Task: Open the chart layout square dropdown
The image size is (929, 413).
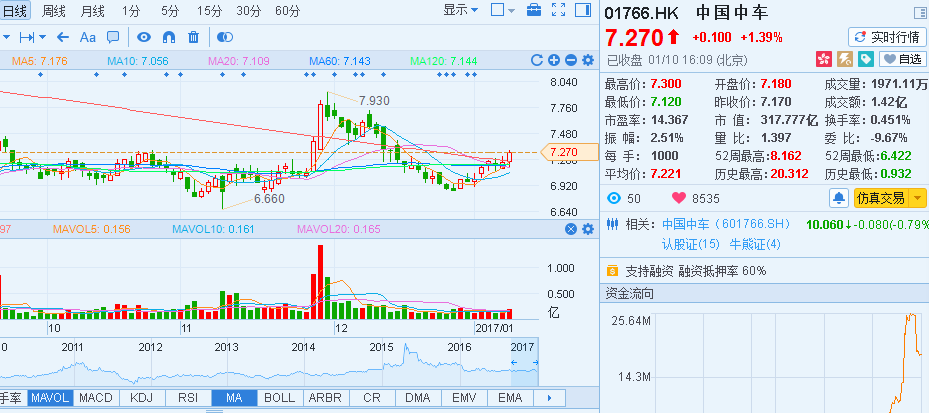Action: pos(504,9)
